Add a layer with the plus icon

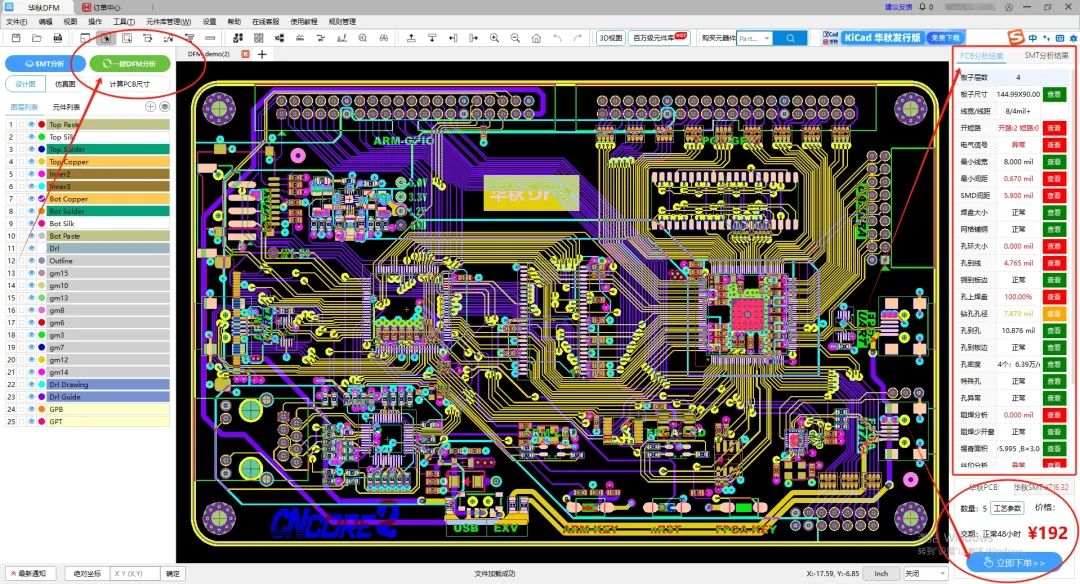click(150, 107)
